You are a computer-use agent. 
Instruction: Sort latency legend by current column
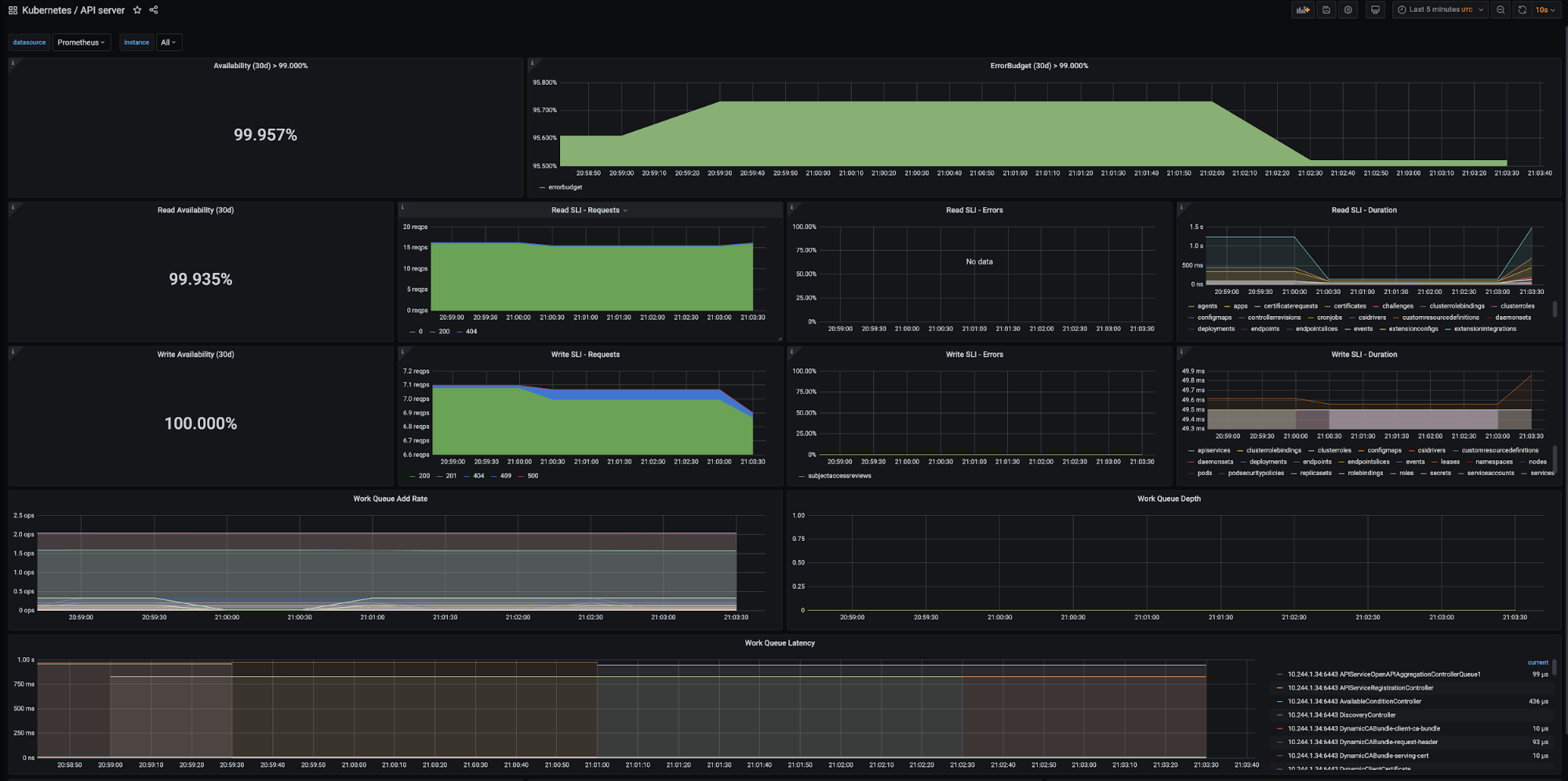(x=1537, y=663)
